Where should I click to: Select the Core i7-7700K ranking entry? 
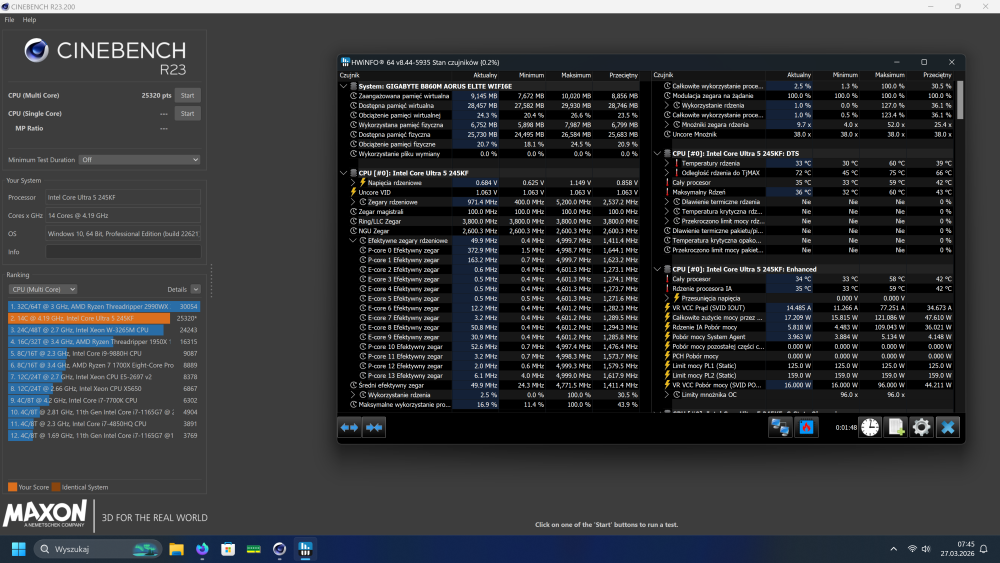tap(104, 400)
